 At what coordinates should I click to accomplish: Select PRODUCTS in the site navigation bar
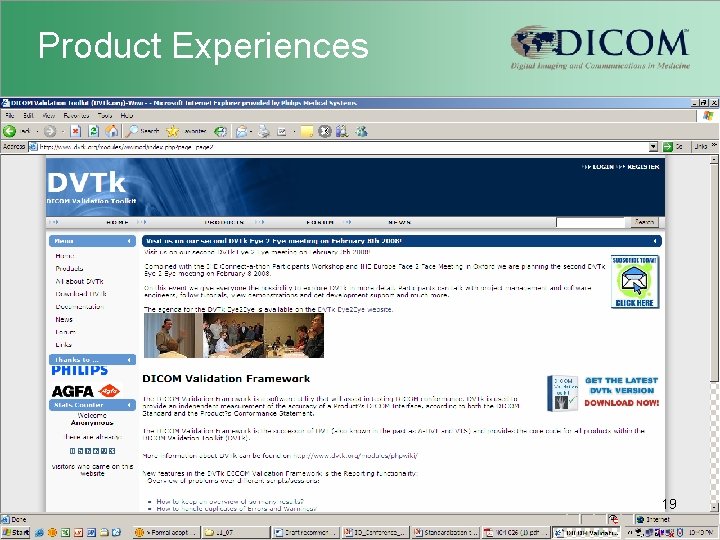[224, 222]
